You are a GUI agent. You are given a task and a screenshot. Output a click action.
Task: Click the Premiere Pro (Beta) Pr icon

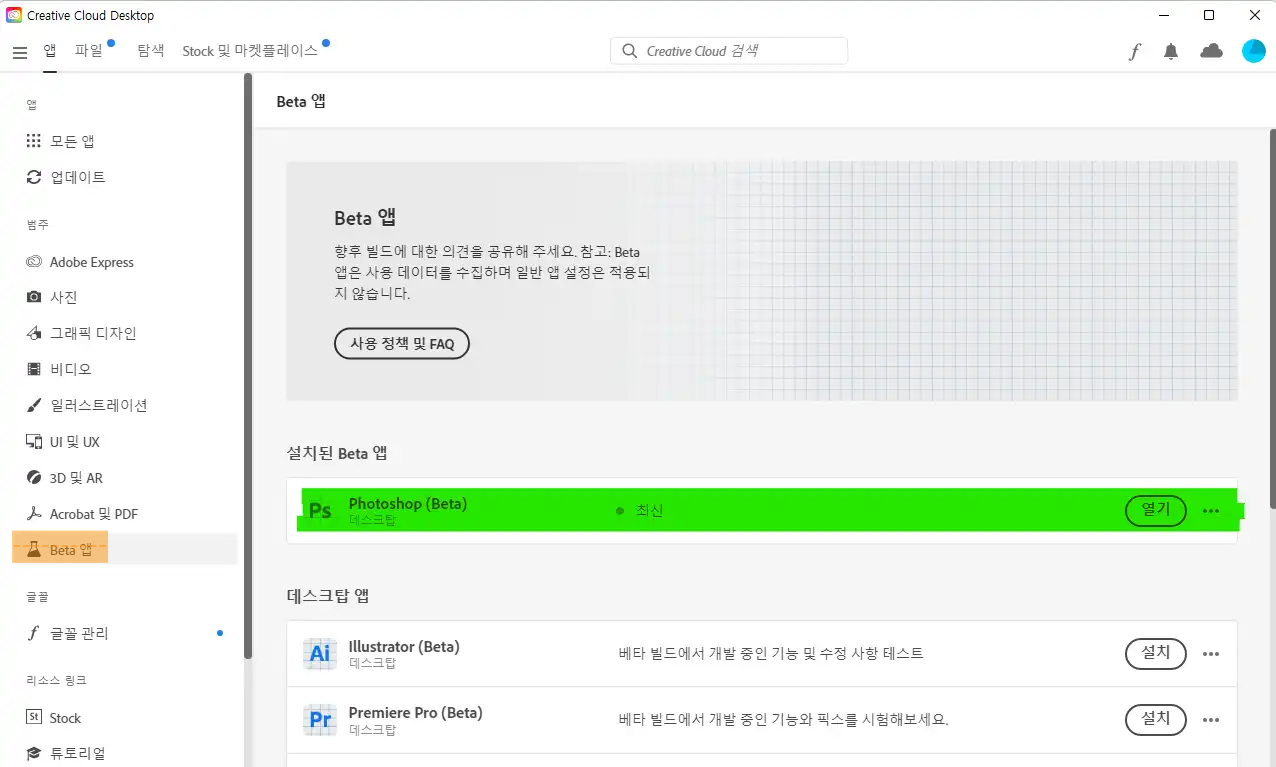click(x=320, y=720)
